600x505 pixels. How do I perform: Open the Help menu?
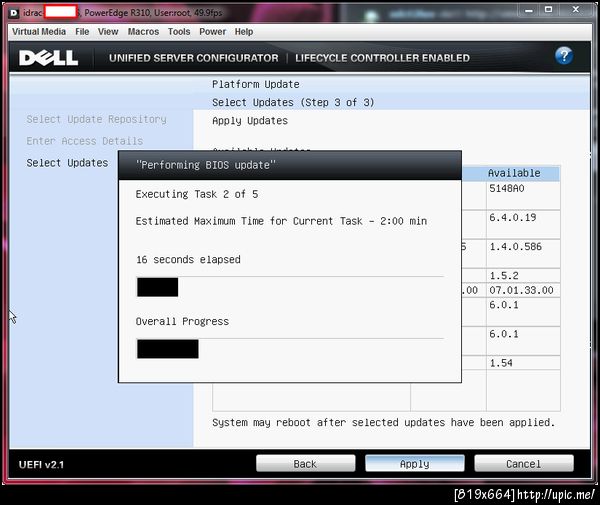[x=244, y=32]
